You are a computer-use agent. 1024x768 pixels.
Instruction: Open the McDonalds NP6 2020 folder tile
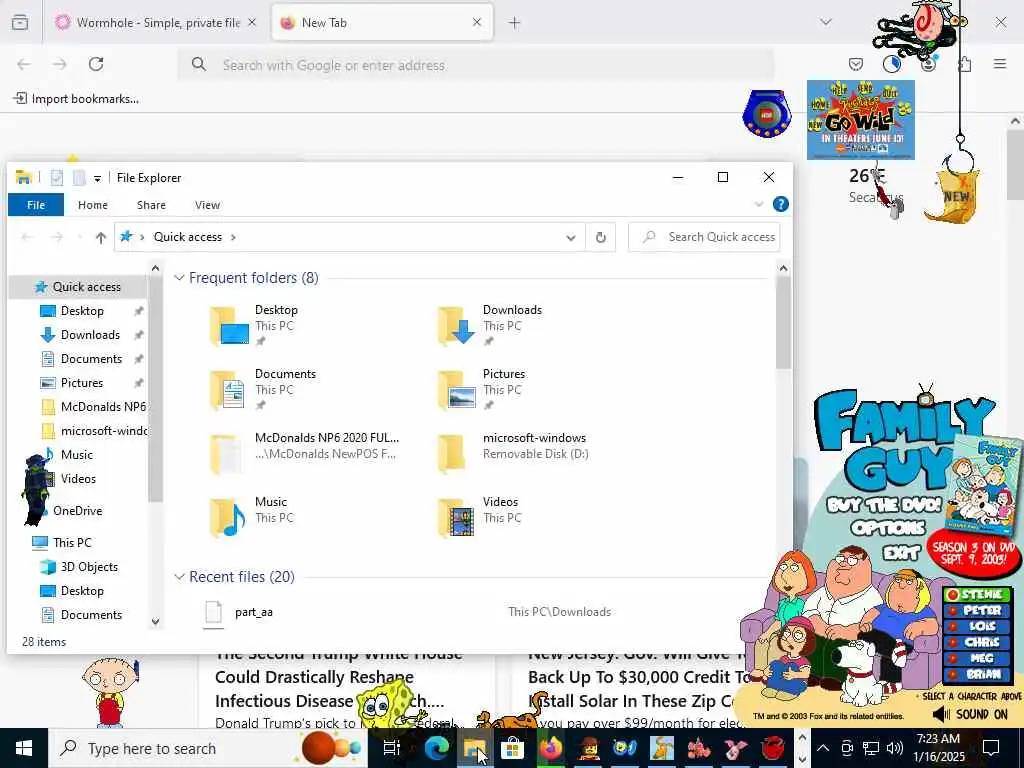point(304,453)
